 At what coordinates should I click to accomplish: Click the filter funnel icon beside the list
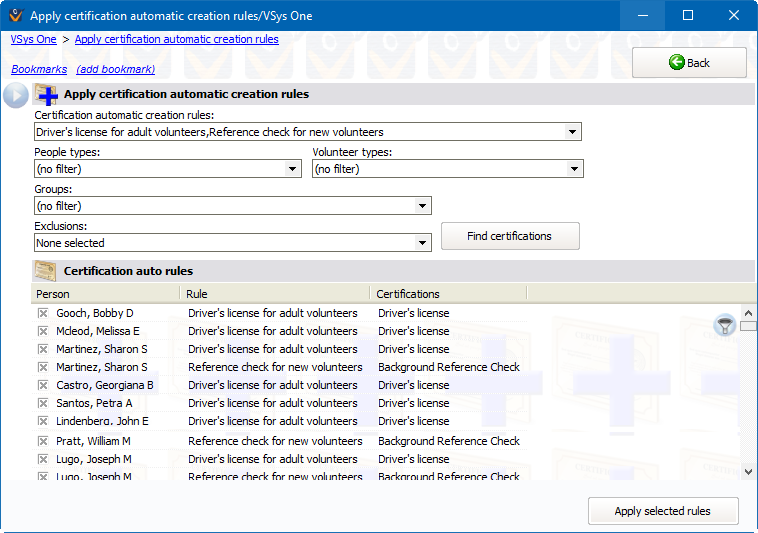(x=725, y=325)
